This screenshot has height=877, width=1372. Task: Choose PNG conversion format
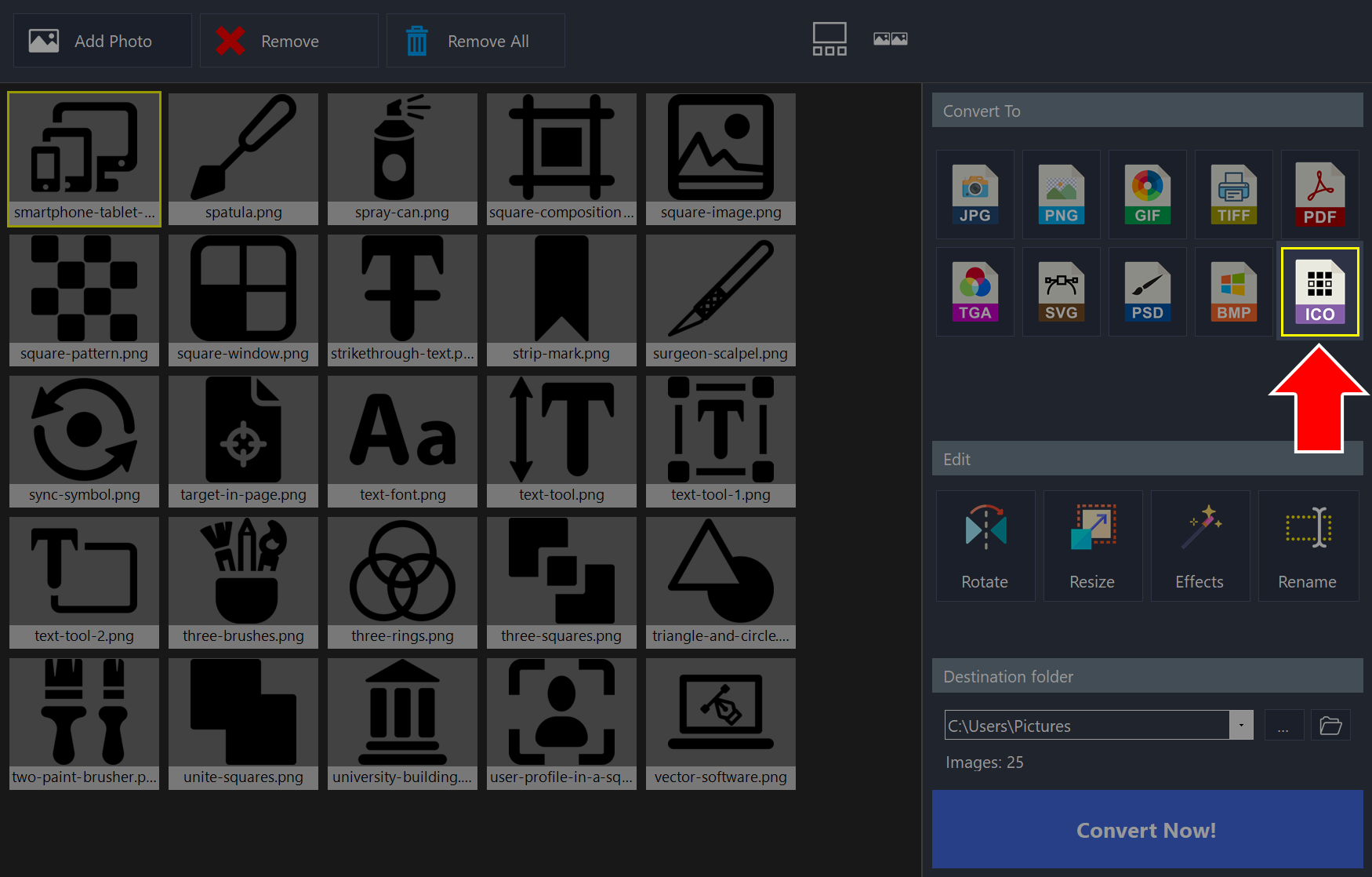pyautogui.click(x=1061, y=195)
